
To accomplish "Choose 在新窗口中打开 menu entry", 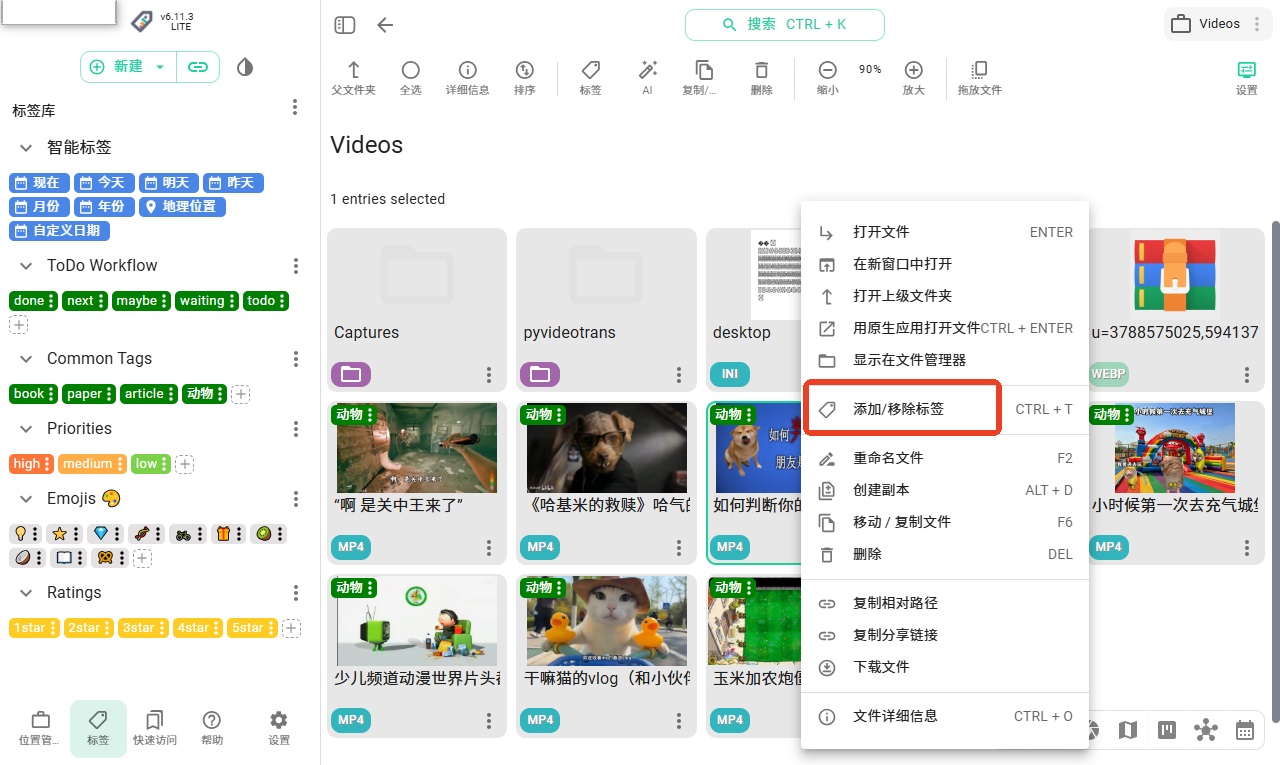I will (x=945, y=264).
